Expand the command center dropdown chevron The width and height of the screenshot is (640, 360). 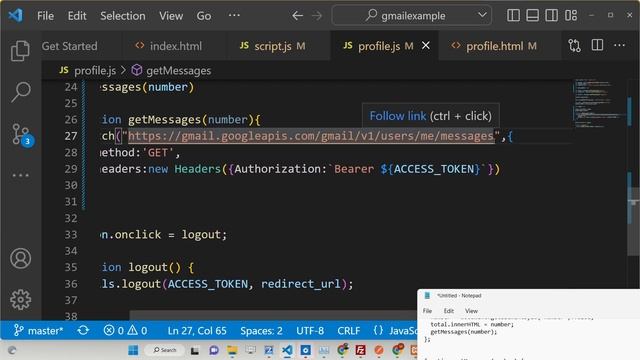coord(482,15)
